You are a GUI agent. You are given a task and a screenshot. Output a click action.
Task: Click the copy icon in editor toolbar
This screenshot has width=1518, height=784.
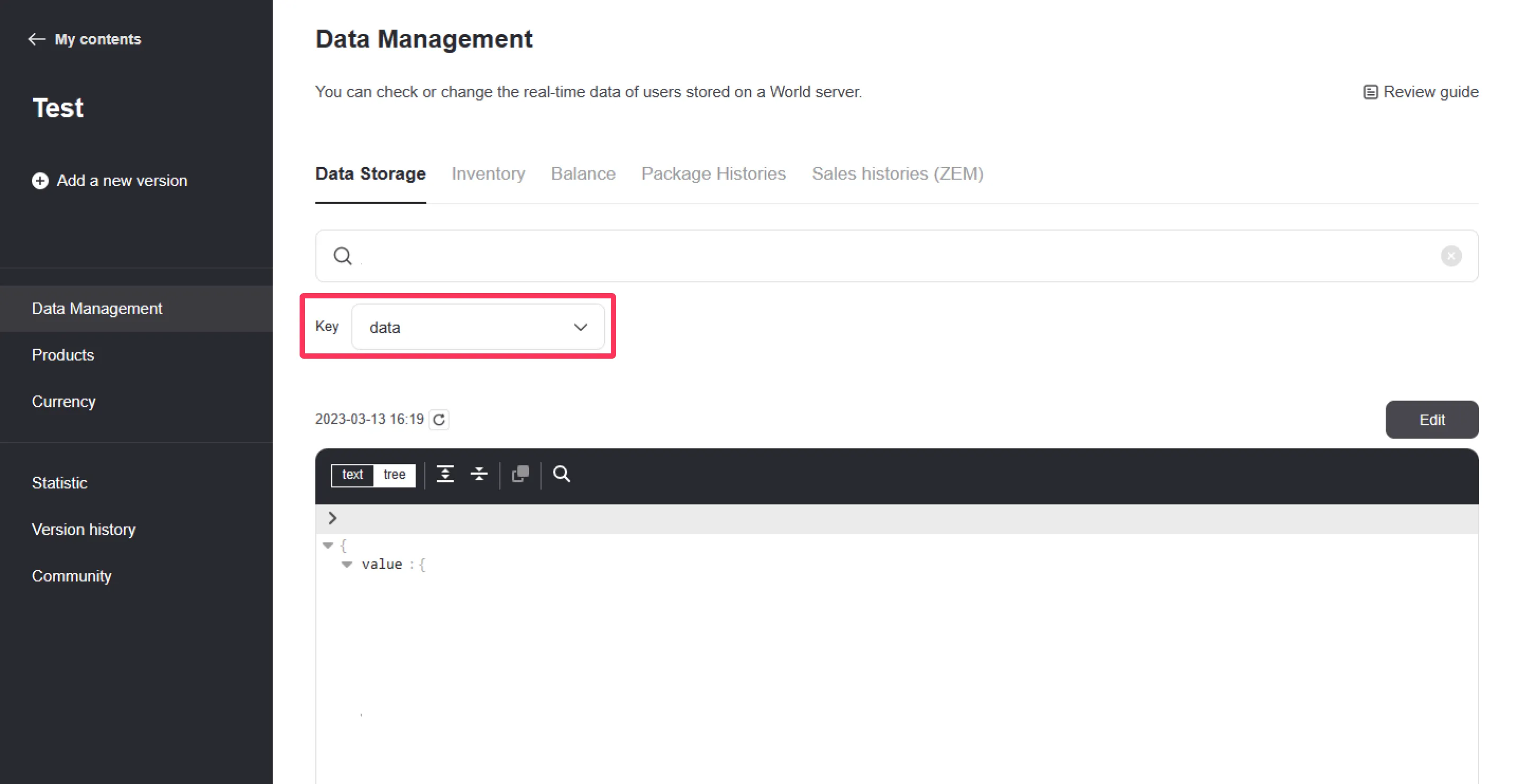(520, 474)
